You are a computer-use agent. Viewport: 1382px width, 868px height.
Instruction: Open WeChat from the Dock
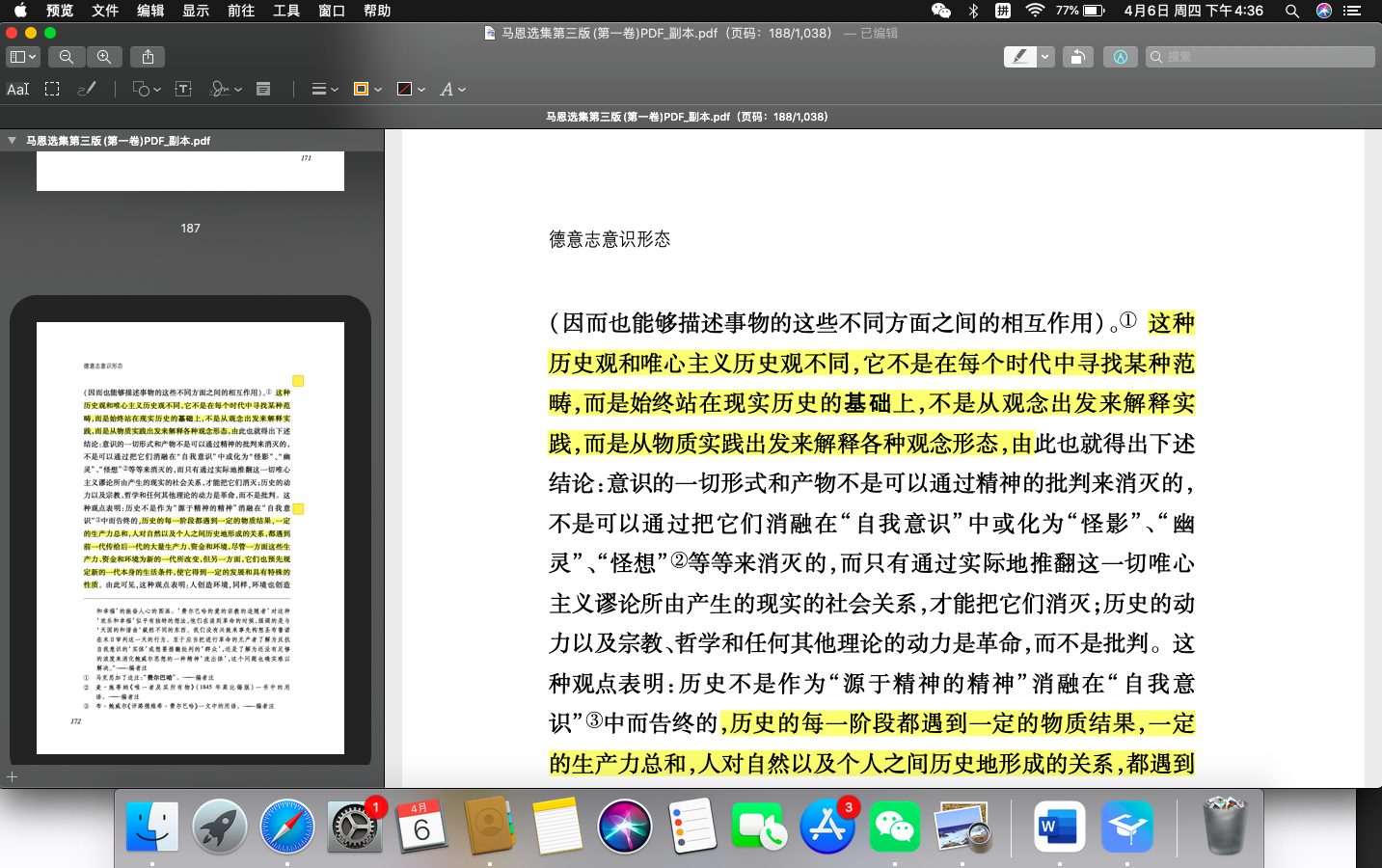click(x=894, y=827)
